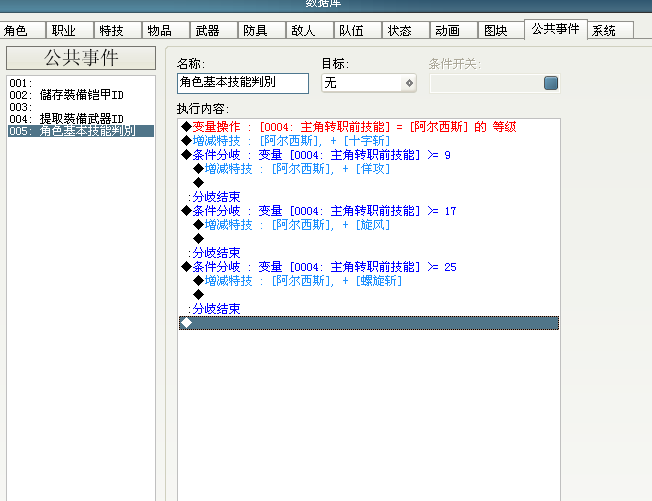
Task: Select the 条件分歧 >= 17 line
Action: (x=368, y=211)
